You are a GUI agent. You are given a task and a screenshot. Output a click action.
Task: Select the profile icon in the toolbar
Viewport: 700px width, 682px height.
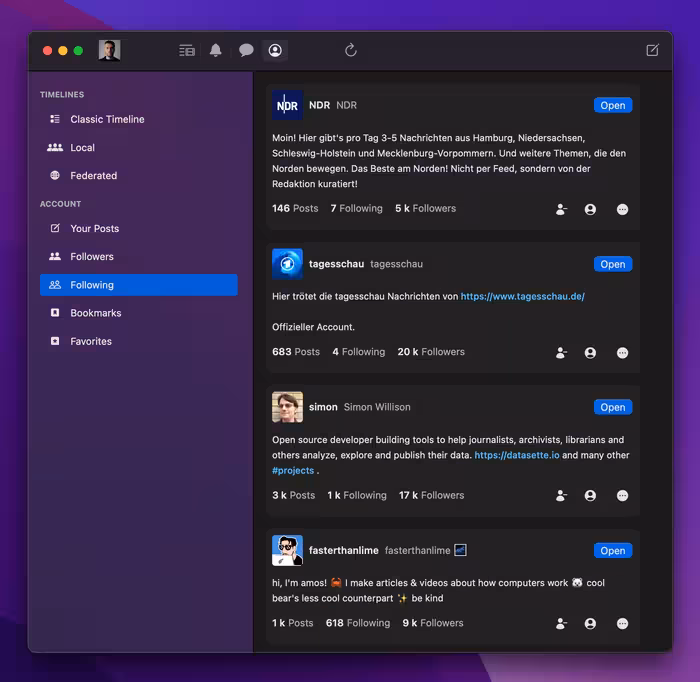[x=275, y=50]
